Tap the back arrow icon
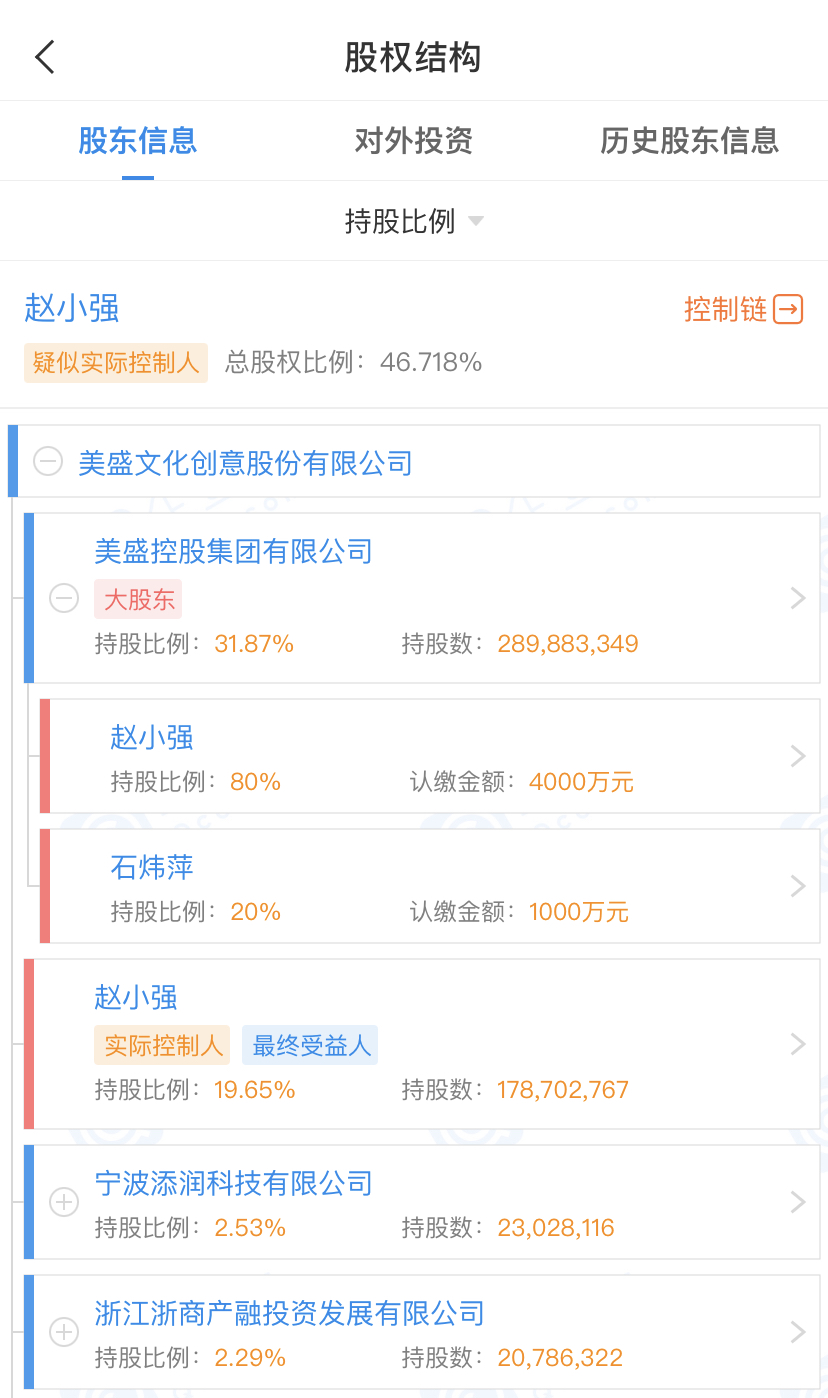The height and width of the screenshot is (1398, 828). (x=45, y=57)
